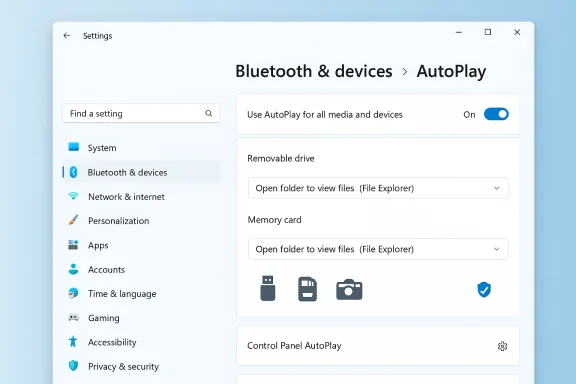The image size is (576, 384).
Task: Click the blue security shield checkmark icon
Action: [484, 290]
